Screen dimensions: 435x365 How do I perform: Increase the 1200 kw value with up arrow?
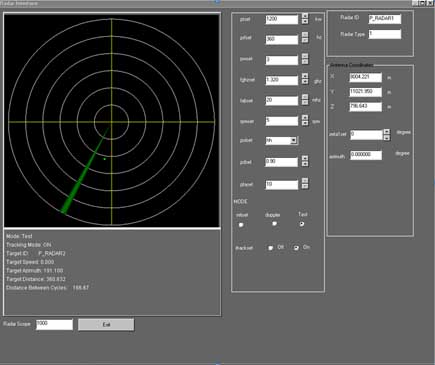(305, 16)
